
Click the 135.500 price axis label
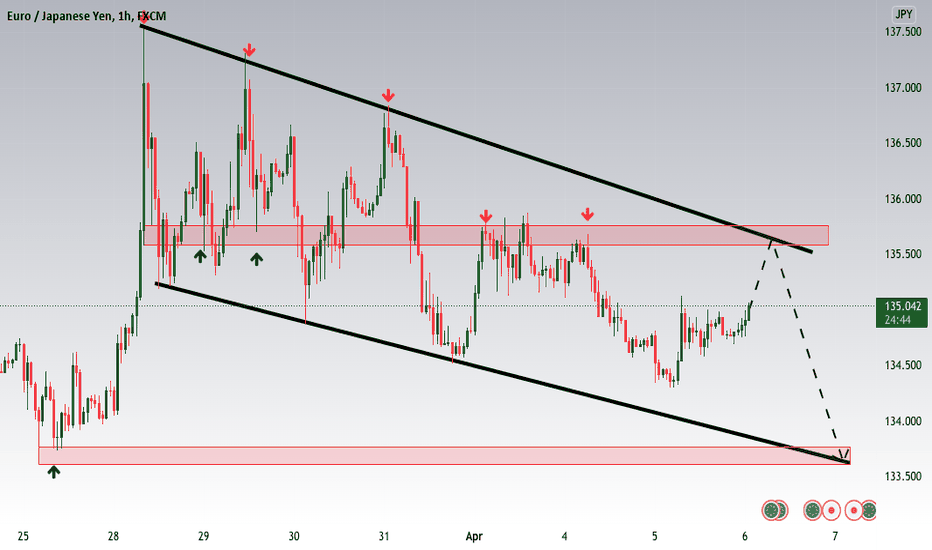[903, 254]
